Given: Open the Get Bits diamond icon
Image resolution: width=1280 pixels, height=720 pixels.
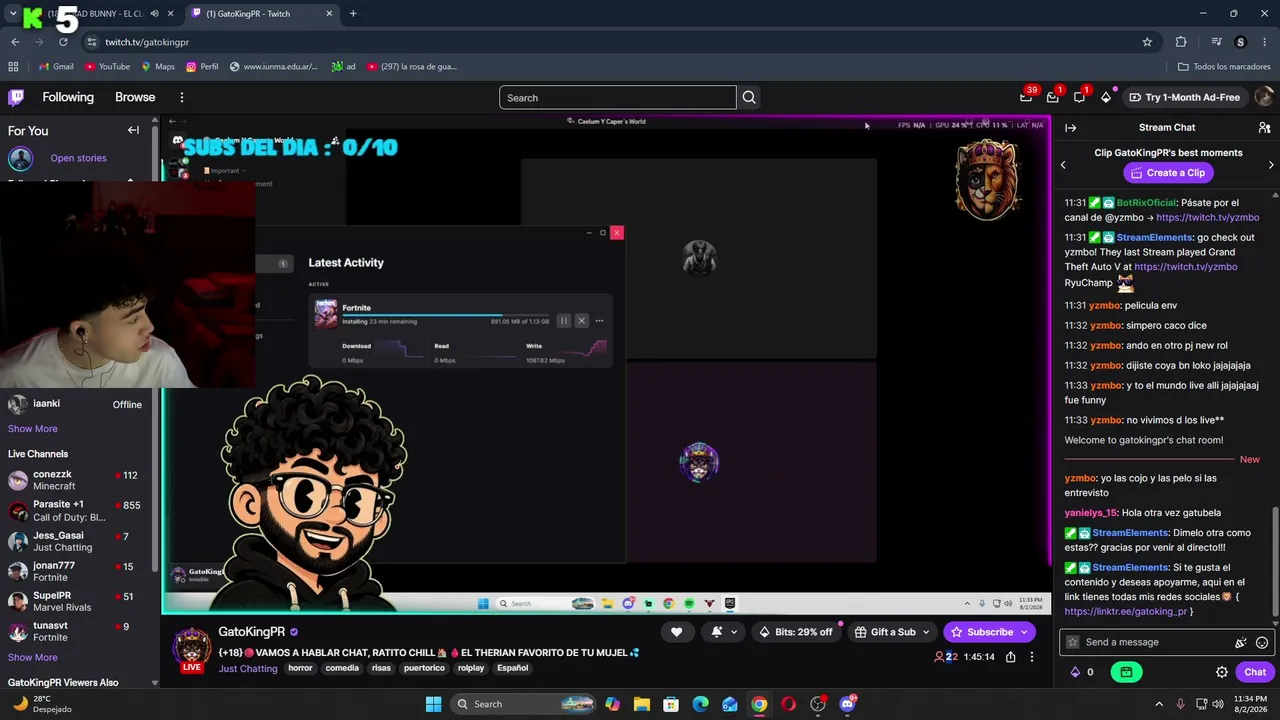Looking at the screenshot, I should click(x=1106, y=97).
